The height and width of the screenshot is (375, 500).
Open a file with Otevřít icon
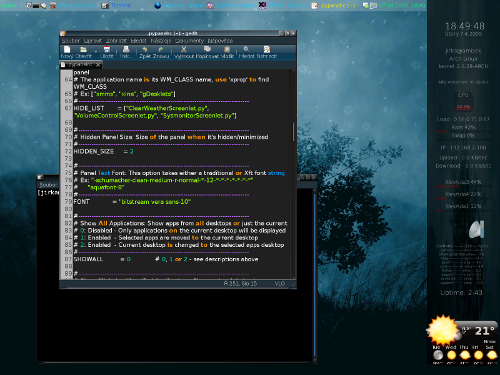pyautogui.click(x=83, y=50)
